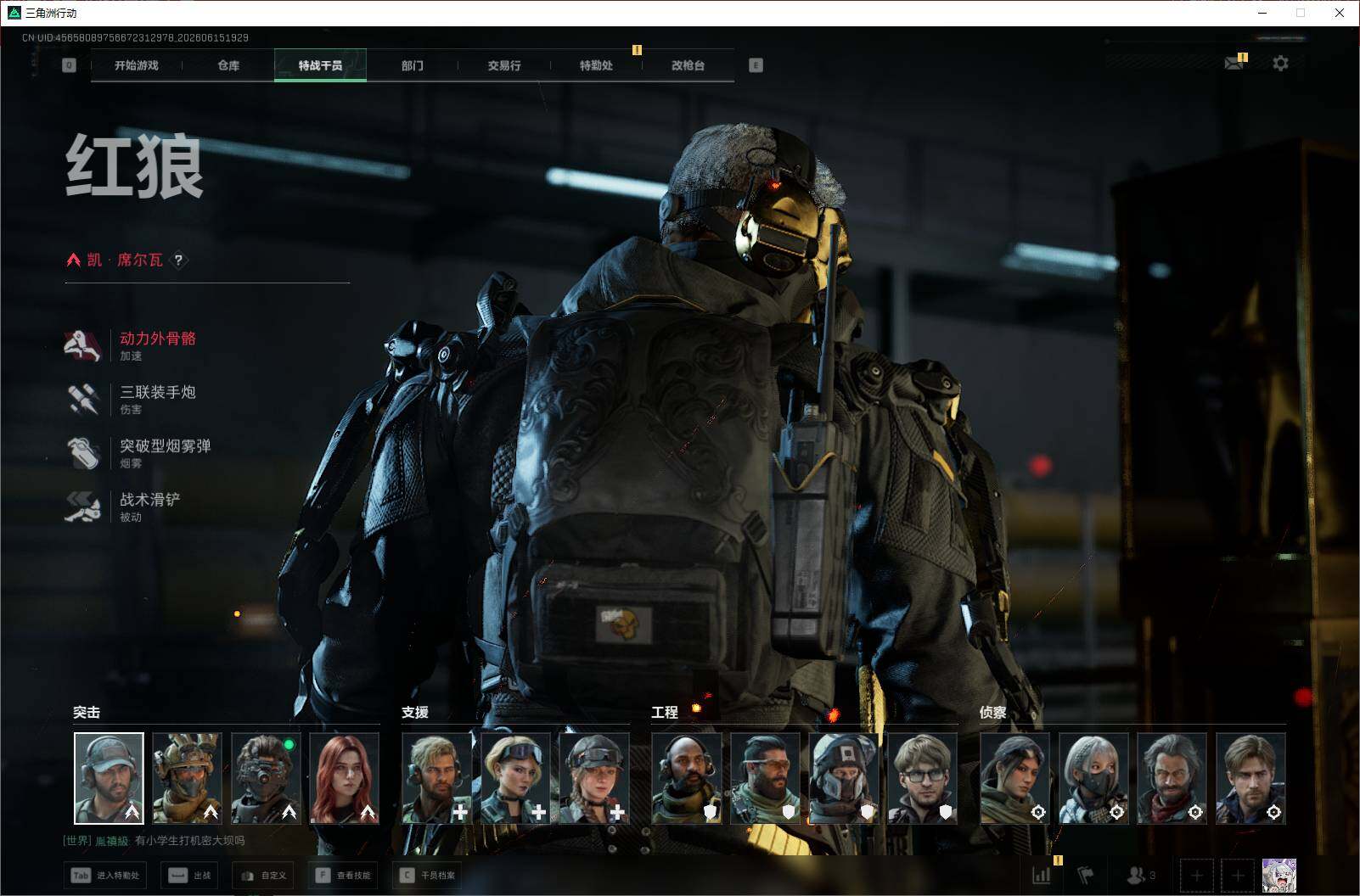Select the 特战干员 tab
This screenshot has height=896, width=1360.
(x=320, y=65)
